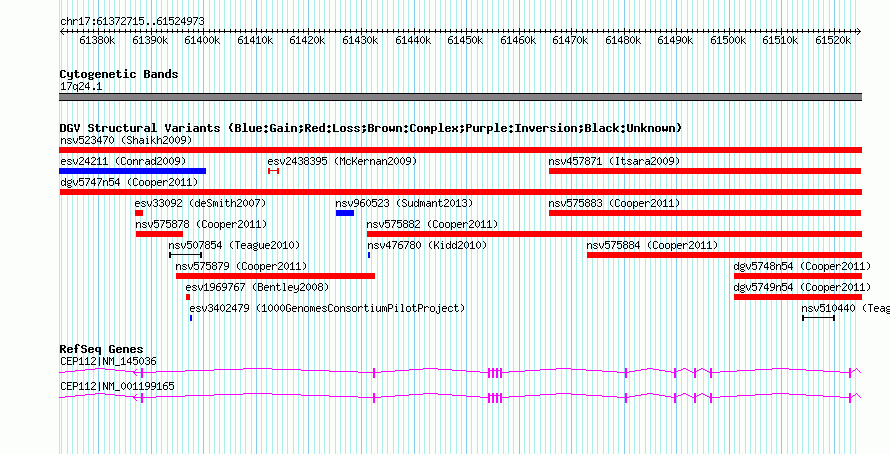
Task: Open the CEP112|NM_145036 gene label
Action: (x=108, y=361)
